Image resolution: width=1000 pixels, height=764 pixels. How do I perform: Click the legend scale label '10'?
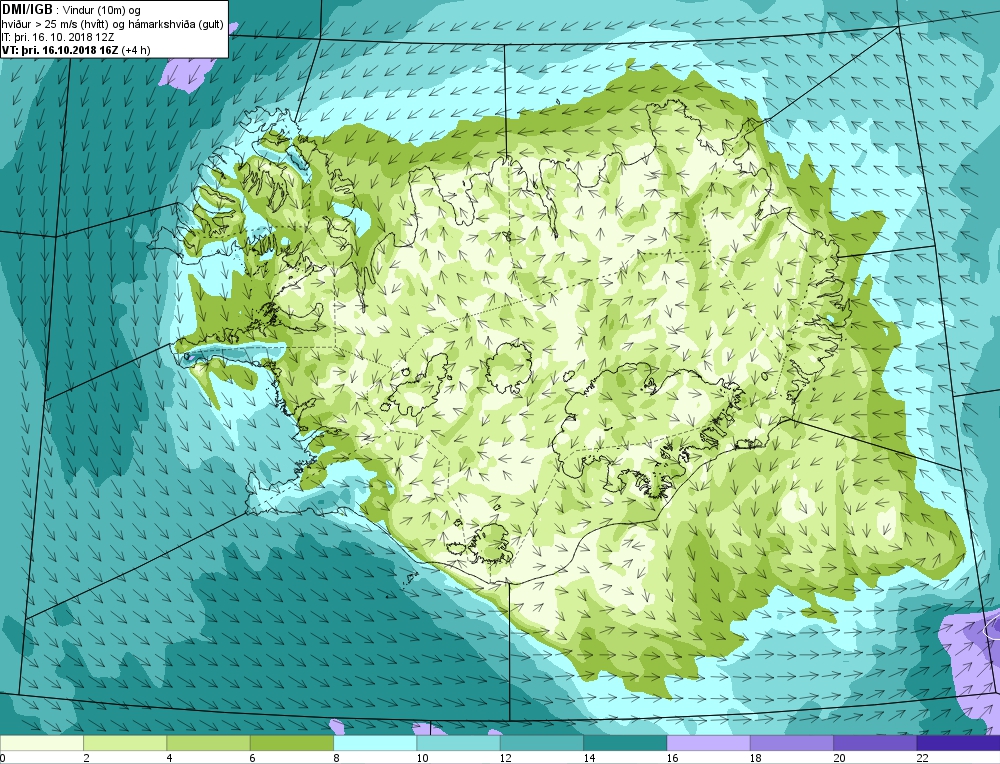pyautogui.click(x=422, y=758)
